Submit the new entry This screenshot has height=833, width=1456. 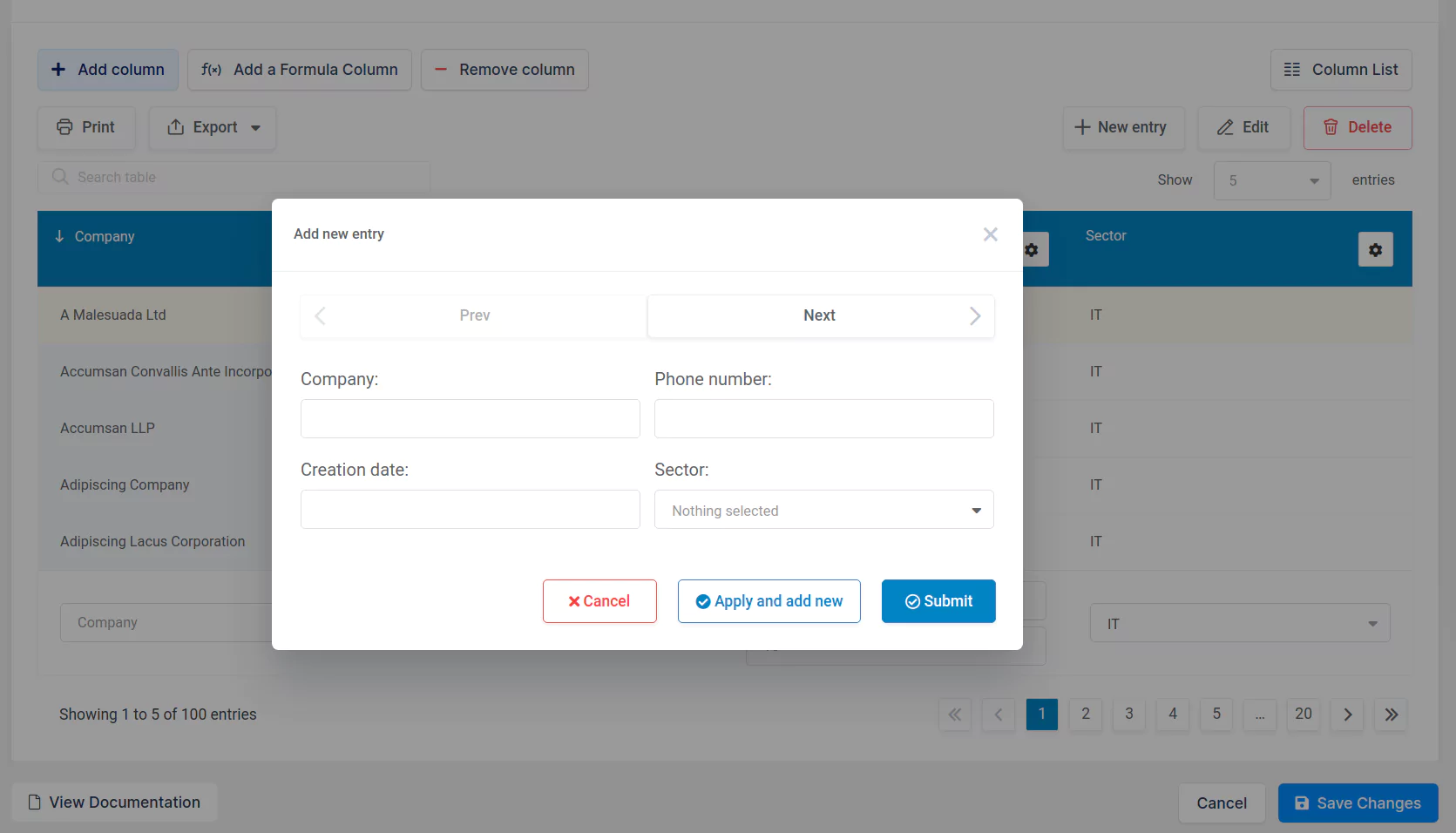pyautogui.click(x=938, y=601)
